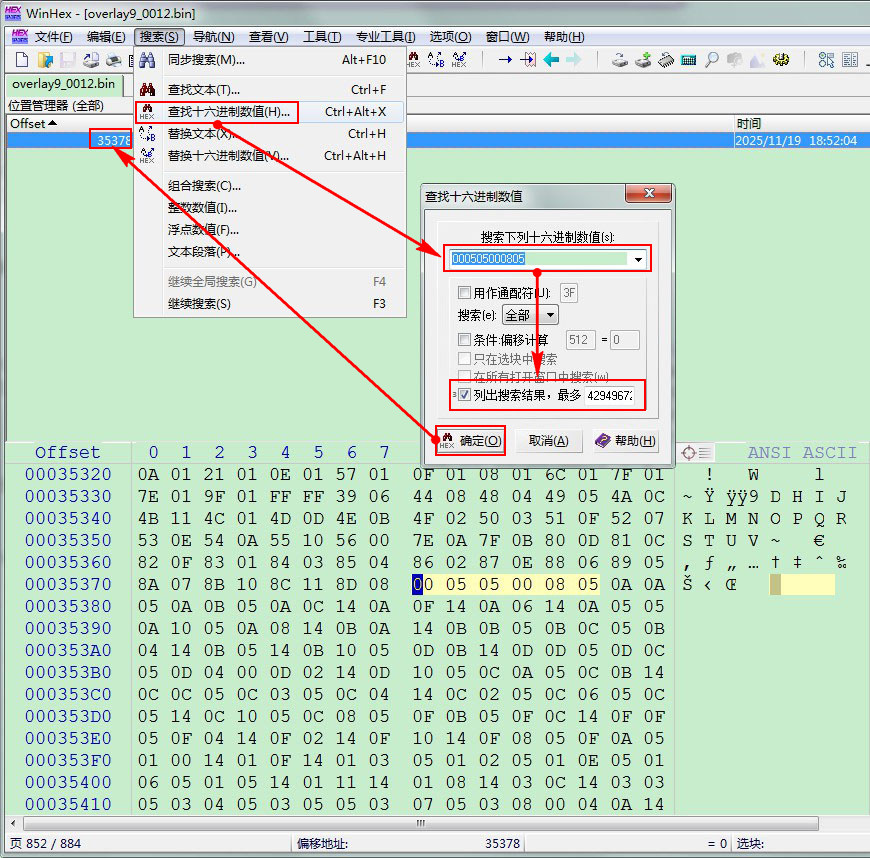The image size is (870, 858).
Task: Click the offset modulo field 512
Action: click(x=580, y=340)
